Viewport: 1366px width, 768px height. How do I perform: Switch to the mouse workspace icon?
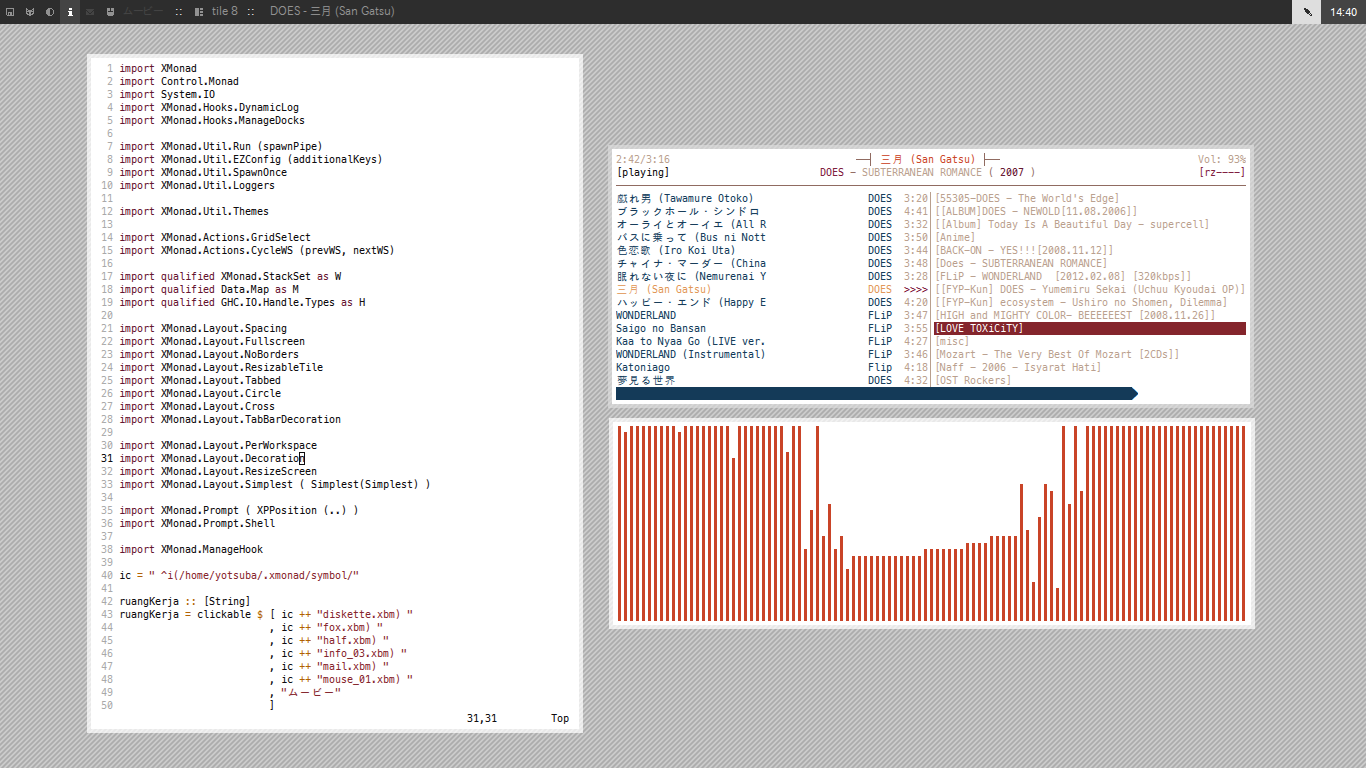point(110,12)
